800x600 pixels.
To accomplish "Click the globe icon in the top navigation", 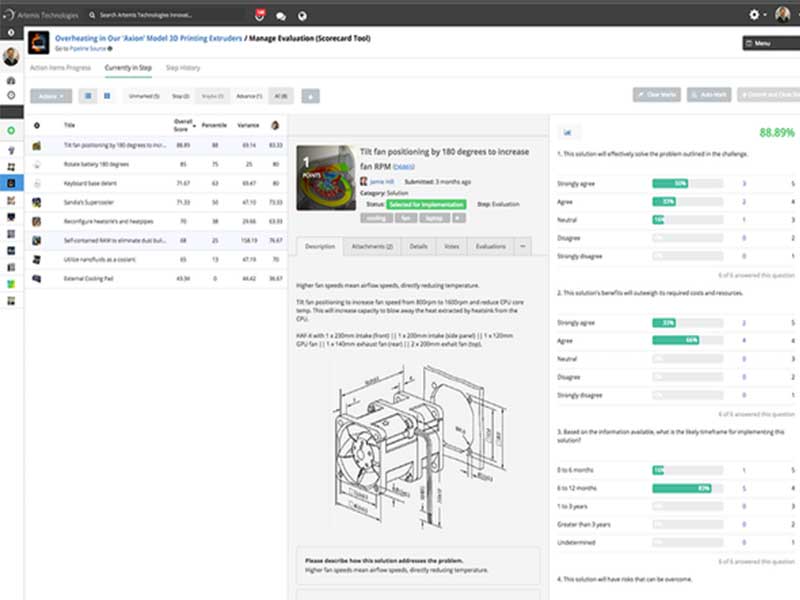I will pyautogui.click(x=303, y=15).
